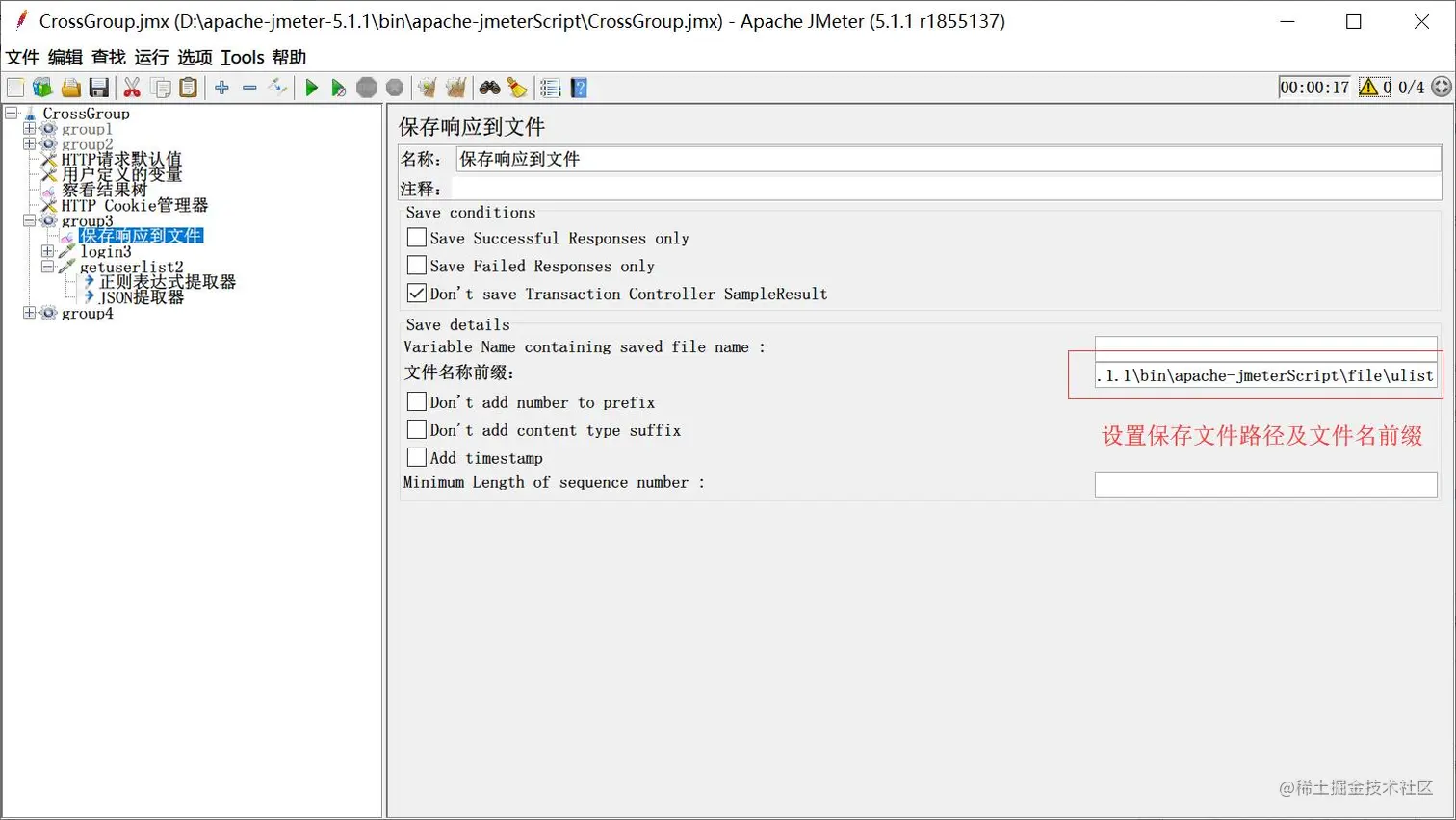Image resolution: width=1456 pixels, height=820 pixels.
Task: Open the Function Helper binoculars icon
Action: pos(489,87)
